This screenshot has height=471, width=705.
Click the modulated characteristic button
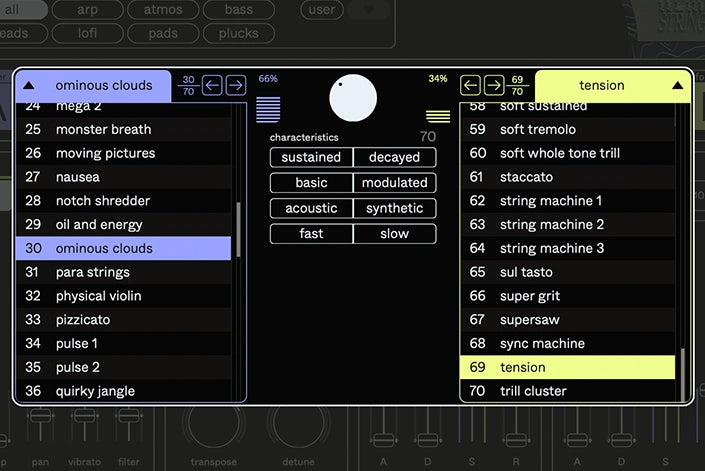point(394,183)
